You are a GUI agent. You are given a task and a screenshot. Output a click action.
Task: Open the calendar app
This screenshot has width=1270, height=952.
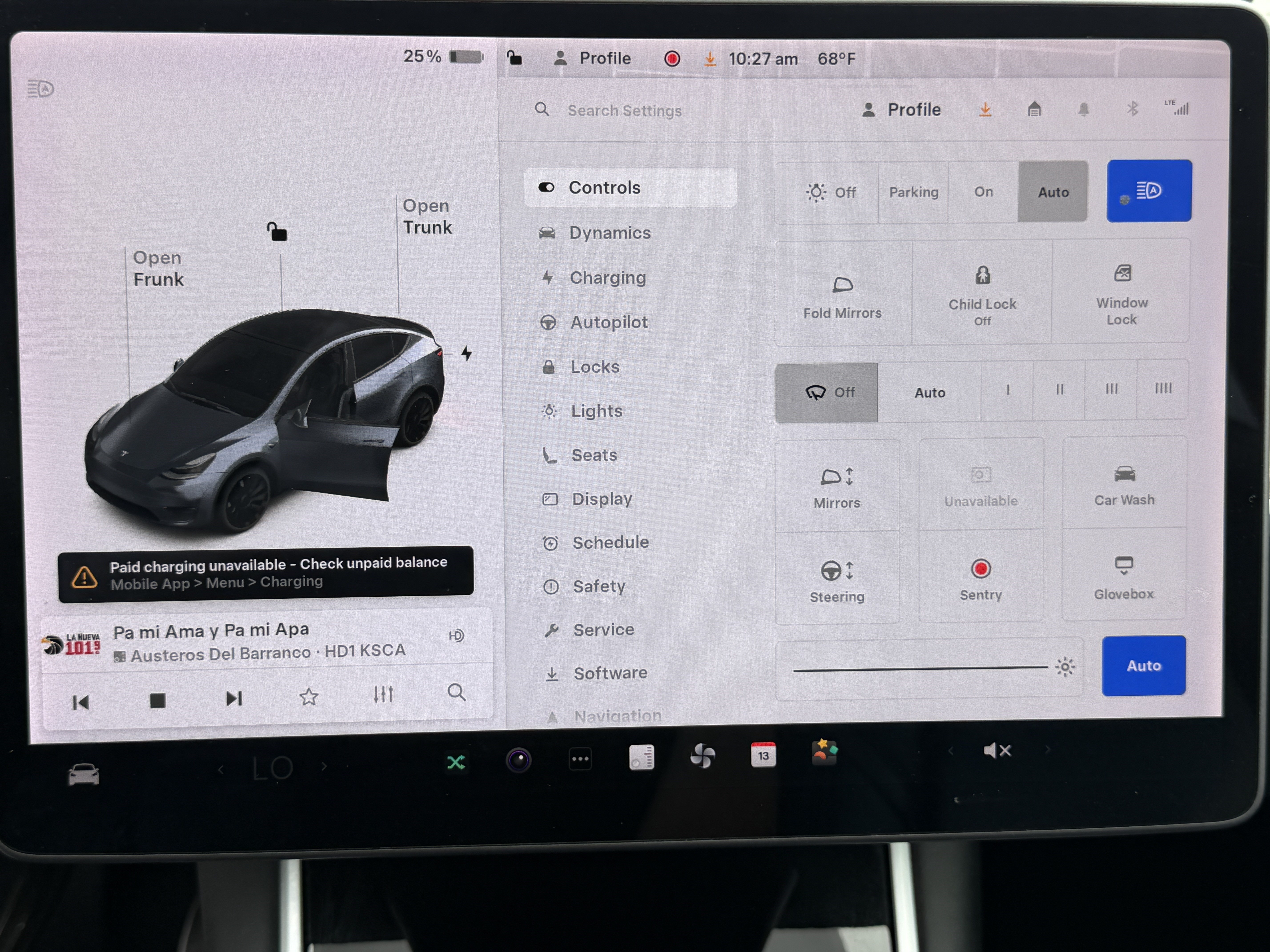[763, 755]
